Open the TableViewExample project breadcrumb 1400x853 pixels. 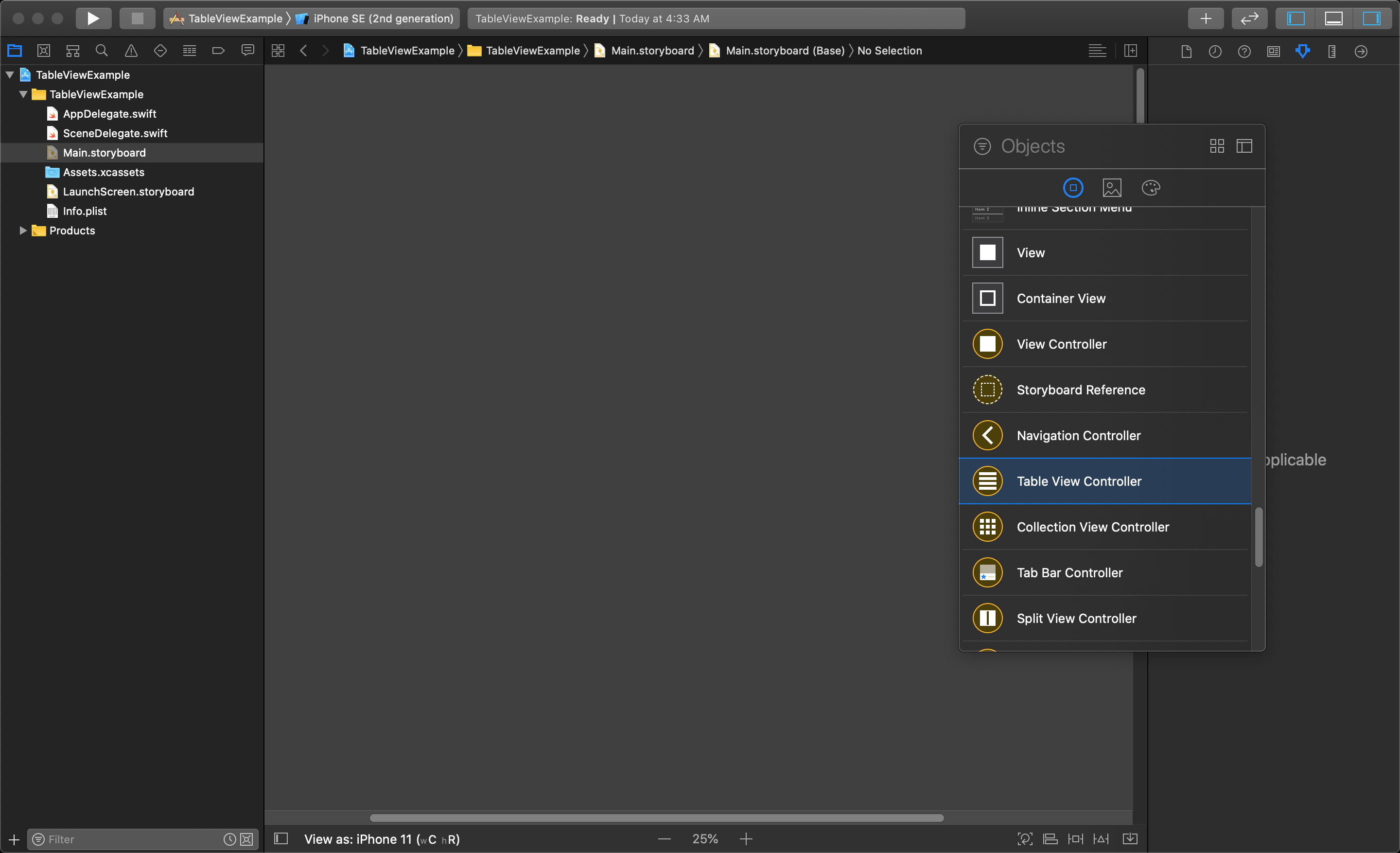398,51
